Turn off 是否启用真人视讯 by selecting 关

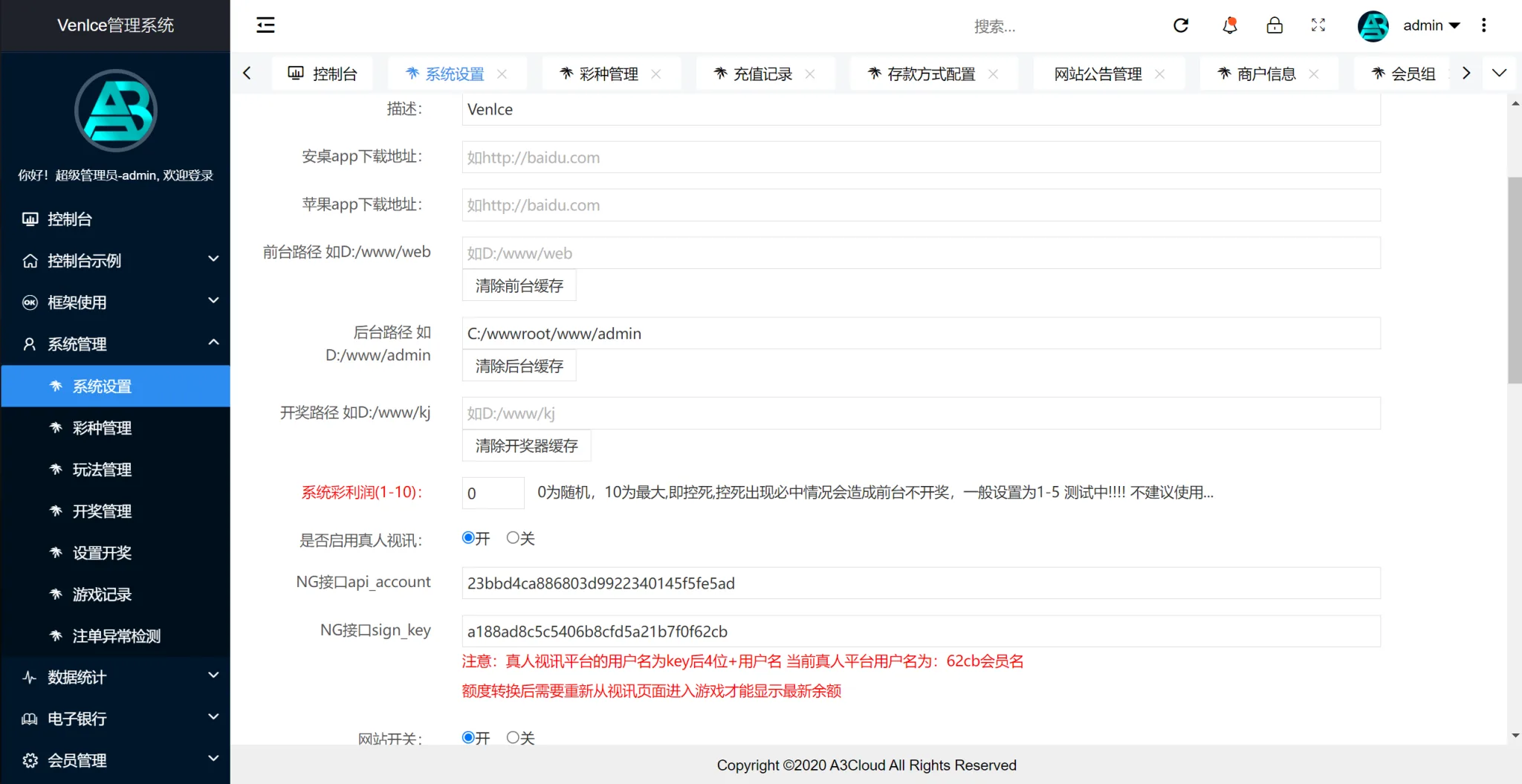pyautogui.click(x=513, y=538)
